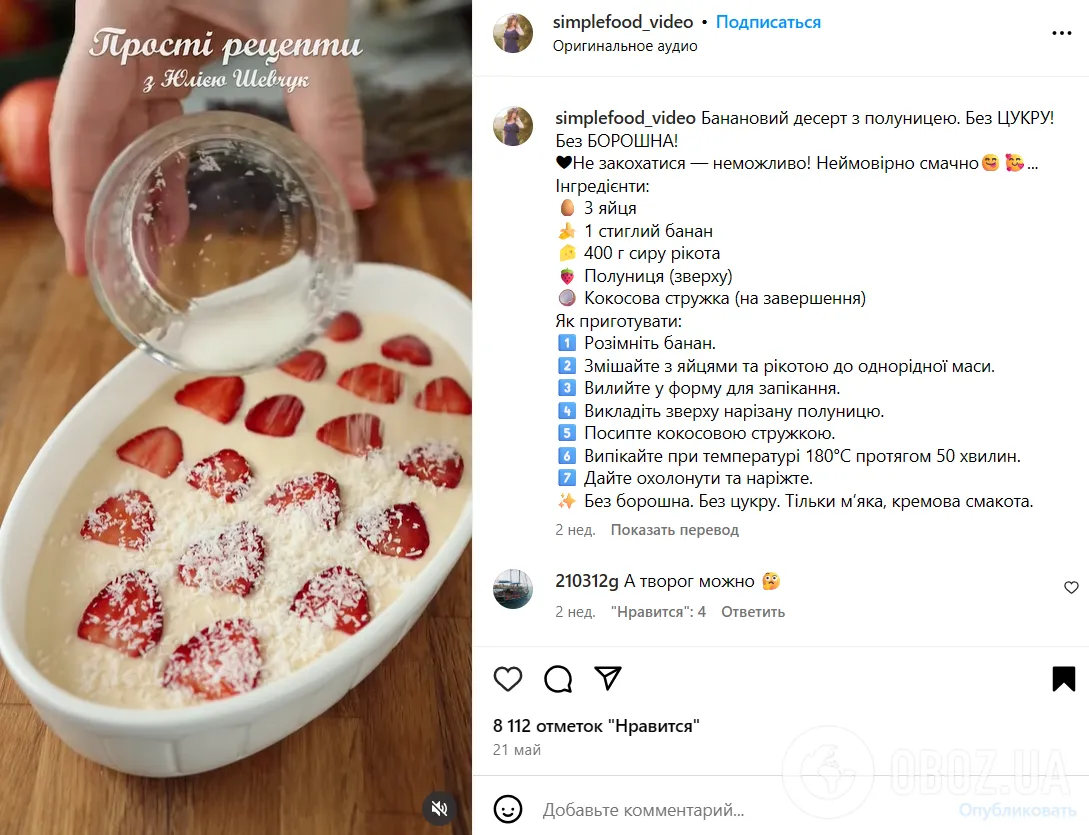
Task: View comment likes "Нравится": 4
Action: coord(658,612)
